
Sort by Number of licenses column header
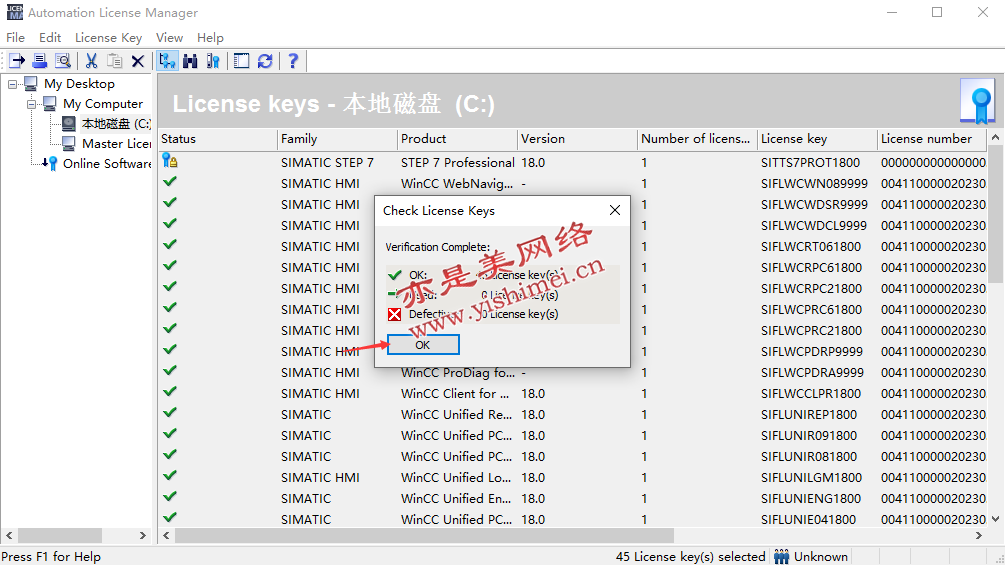[697, 139]
